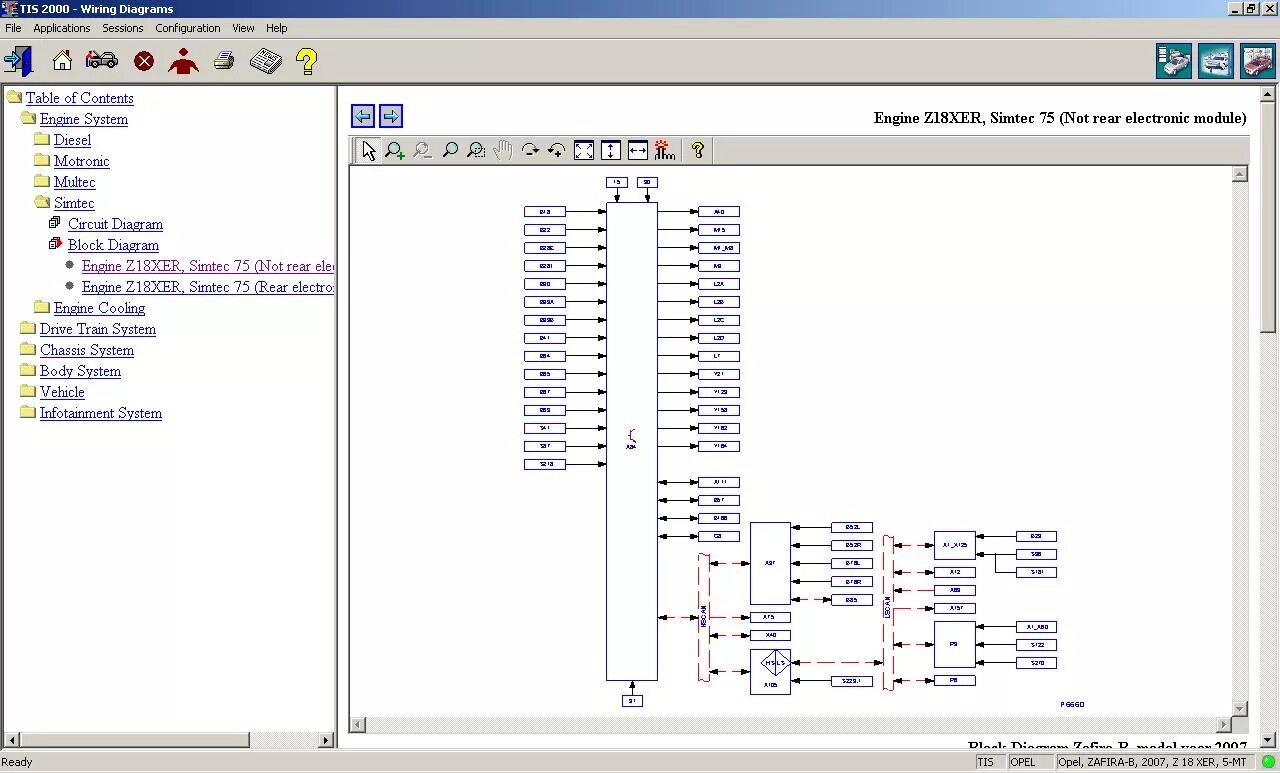
Task: Go forward with the blue right arrow
Action: (391, 116)
